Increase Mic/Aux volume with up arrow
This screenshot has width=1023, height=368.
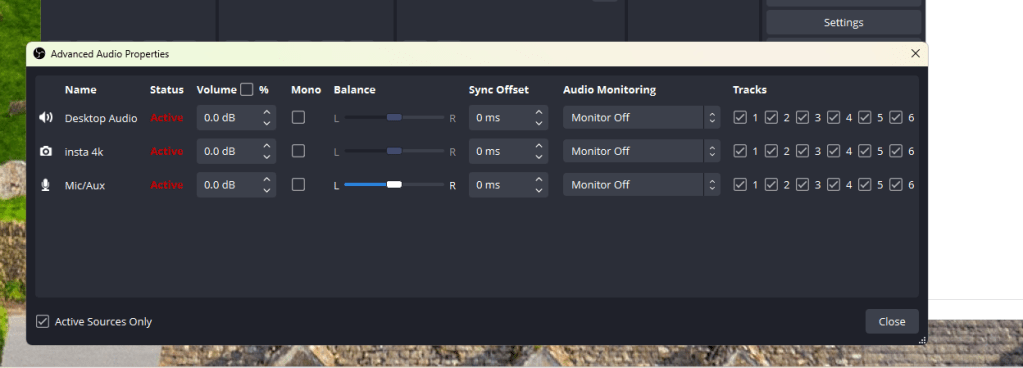266,179
